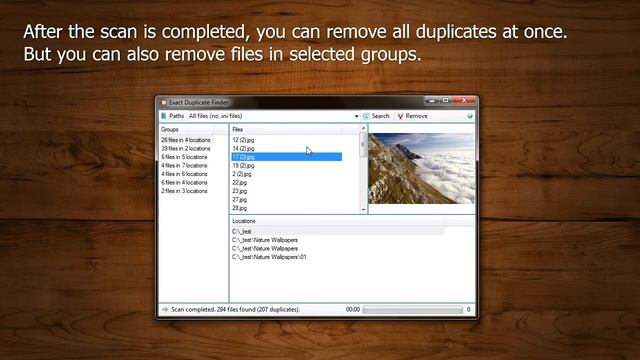The width and height of the screenshot is (640, 360).
Task: Select group '4 files in 6 locations'
Action: coord(184,174)
